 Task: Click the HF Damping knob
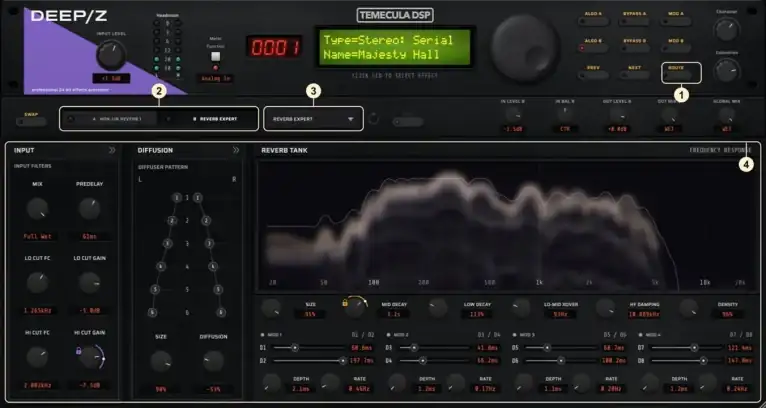tap(605, 308)
